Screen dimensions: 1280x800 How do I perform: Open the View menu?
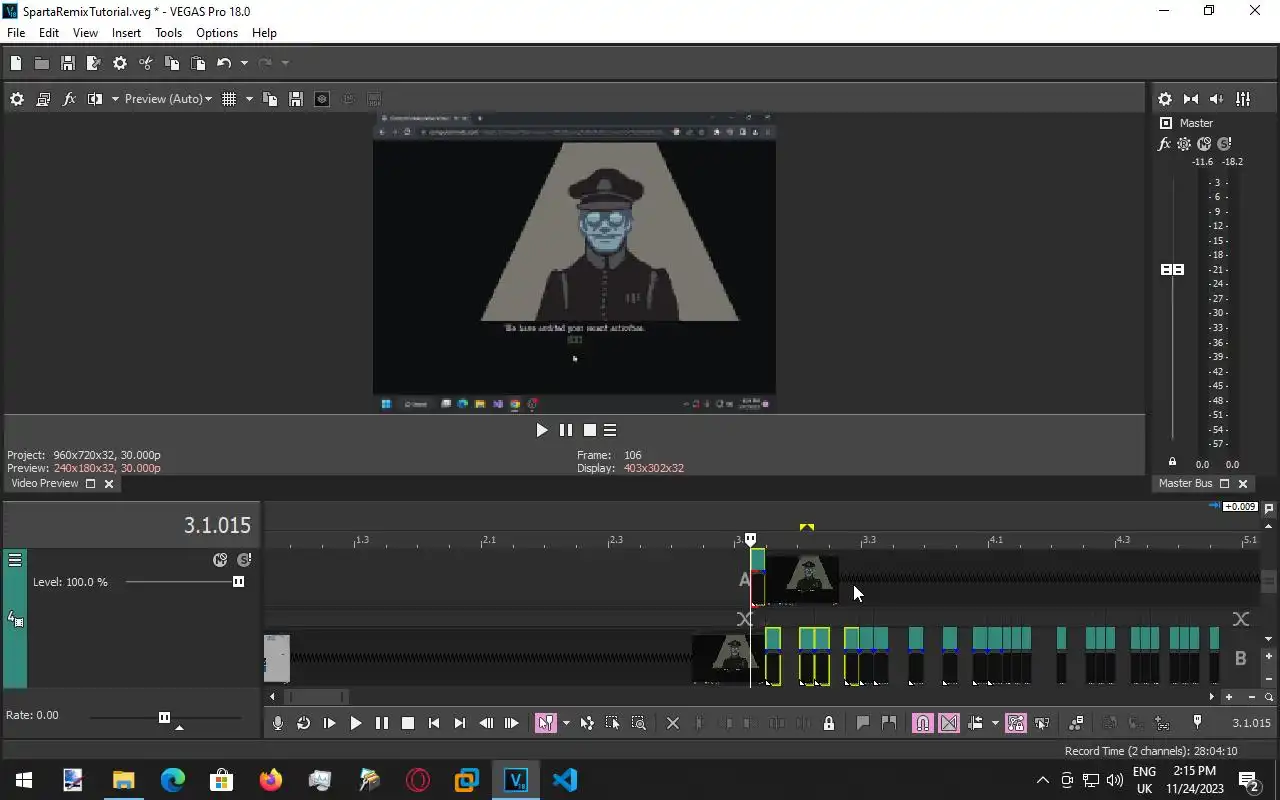[85, 33]
